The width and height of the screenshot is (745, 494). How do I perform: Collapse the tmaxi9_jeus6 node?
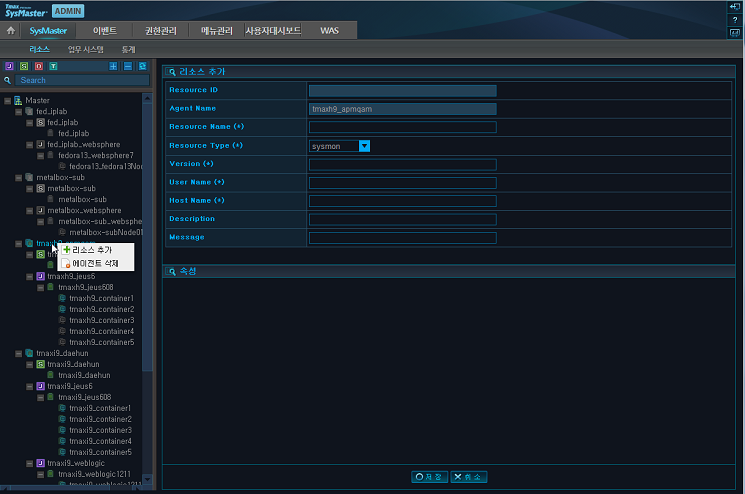tap(29, 386)
